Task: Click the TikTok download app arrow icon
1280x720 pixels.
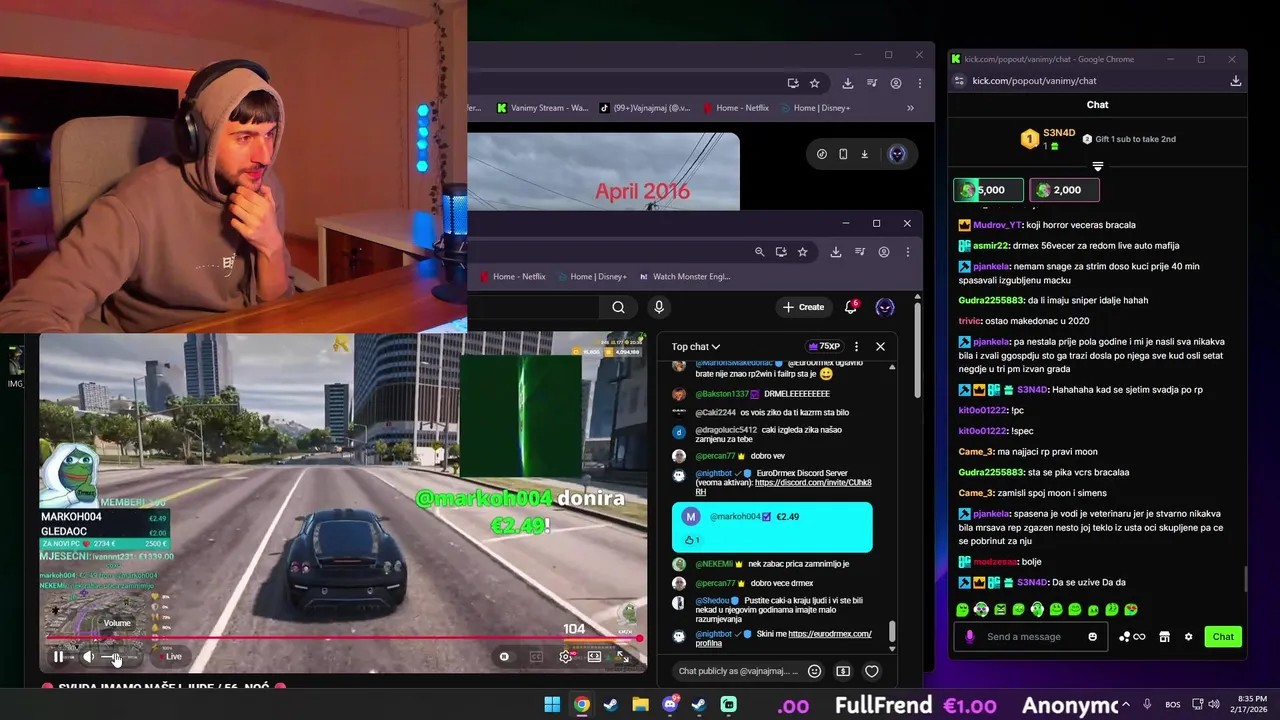Action: 865,154
